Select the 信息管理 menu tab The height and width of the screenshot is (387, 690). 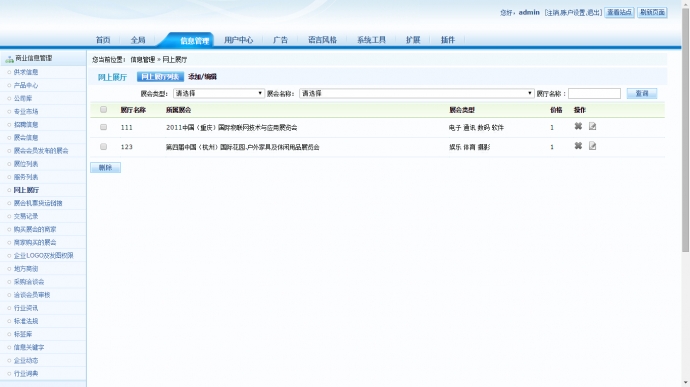click(x=194, y=41)
